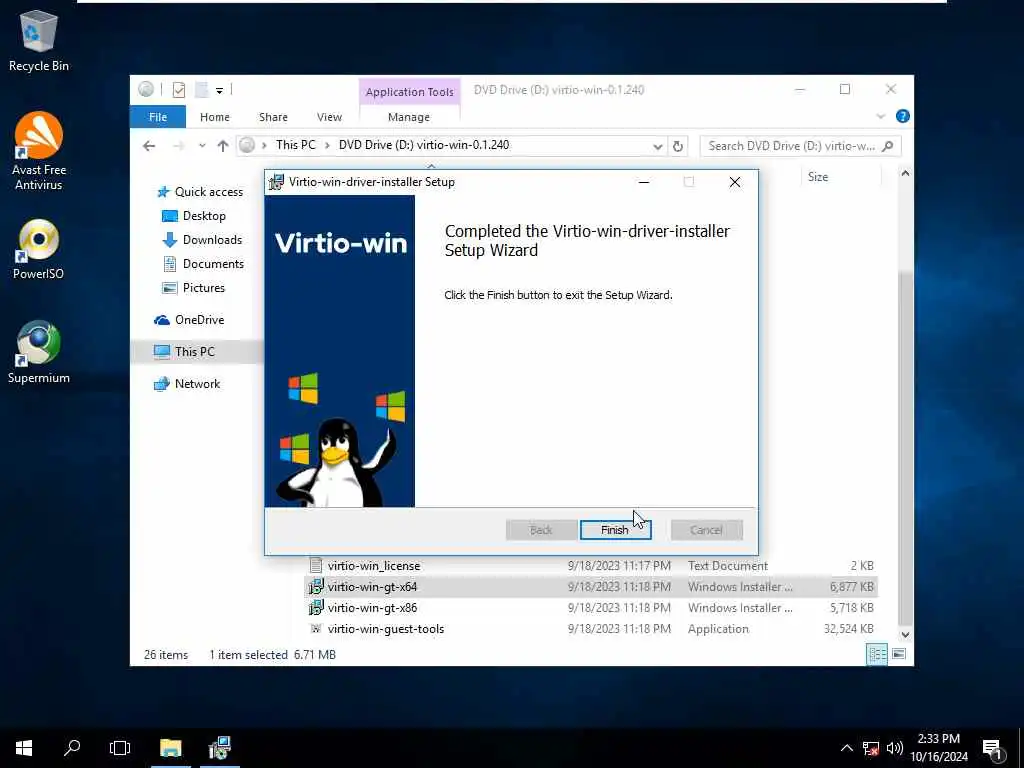
Task: Open Pictures in navigation pane
Action: coord(193,288)
